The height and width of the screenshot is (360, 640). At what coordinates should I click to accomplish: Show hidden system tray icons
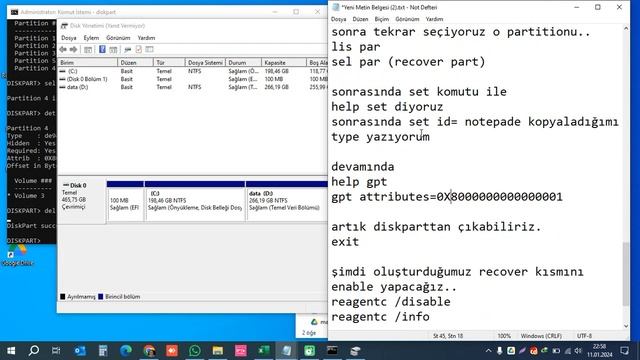[489, 351]
